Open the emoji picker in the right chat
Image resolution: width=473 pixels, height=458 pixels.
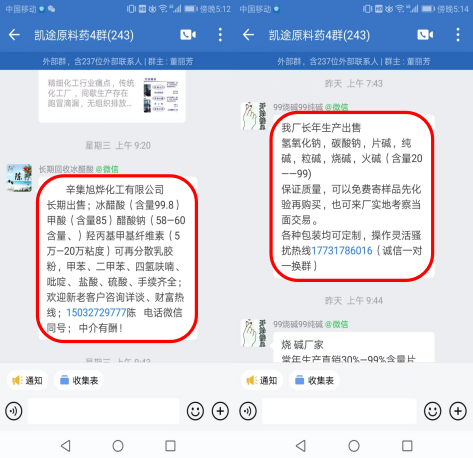coord(432,411)
